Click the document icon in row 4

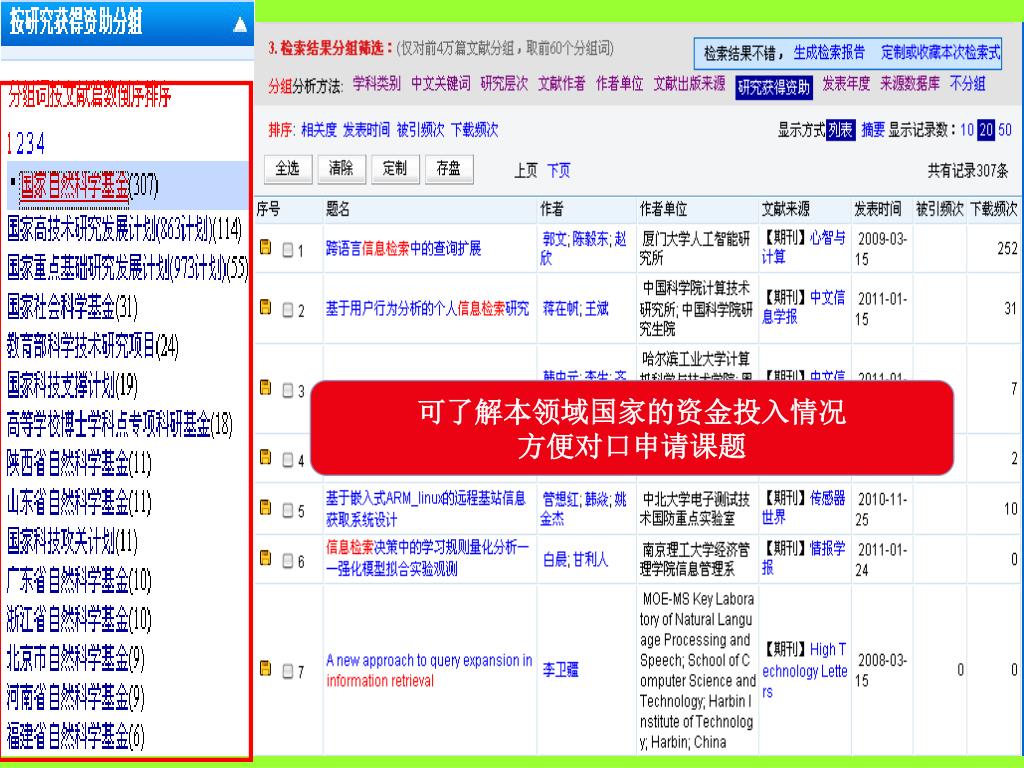[265, 457]
